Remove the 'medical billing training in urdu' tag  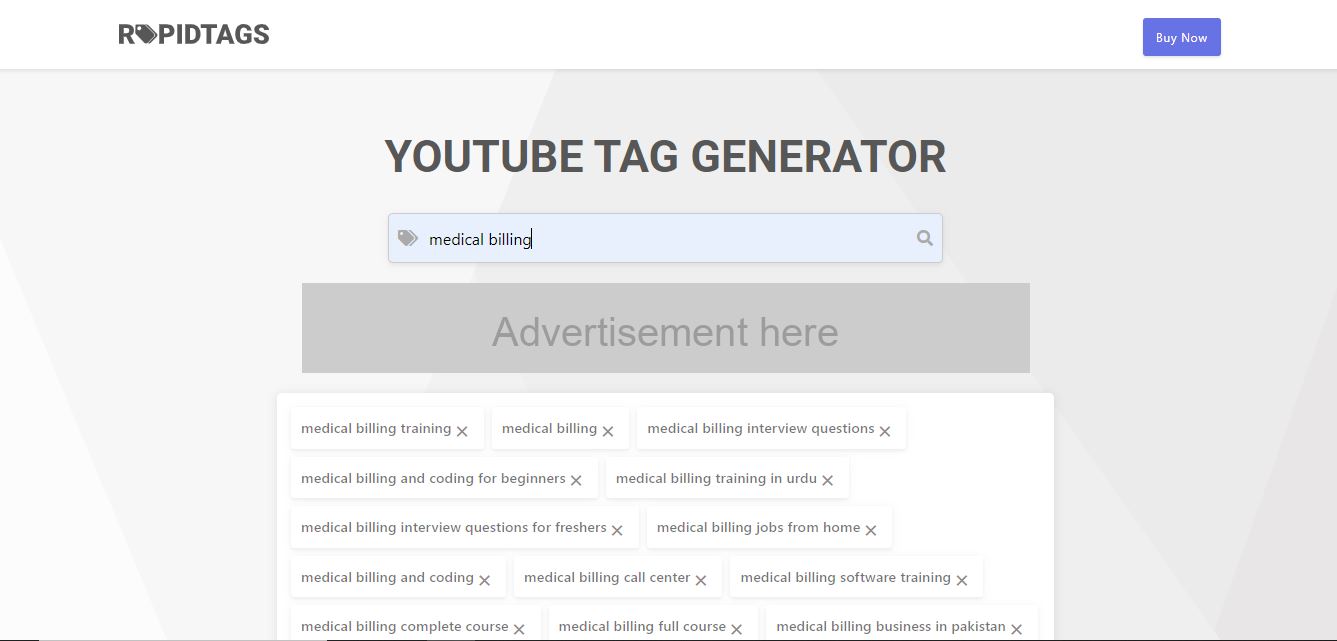(x=827, y=479)
